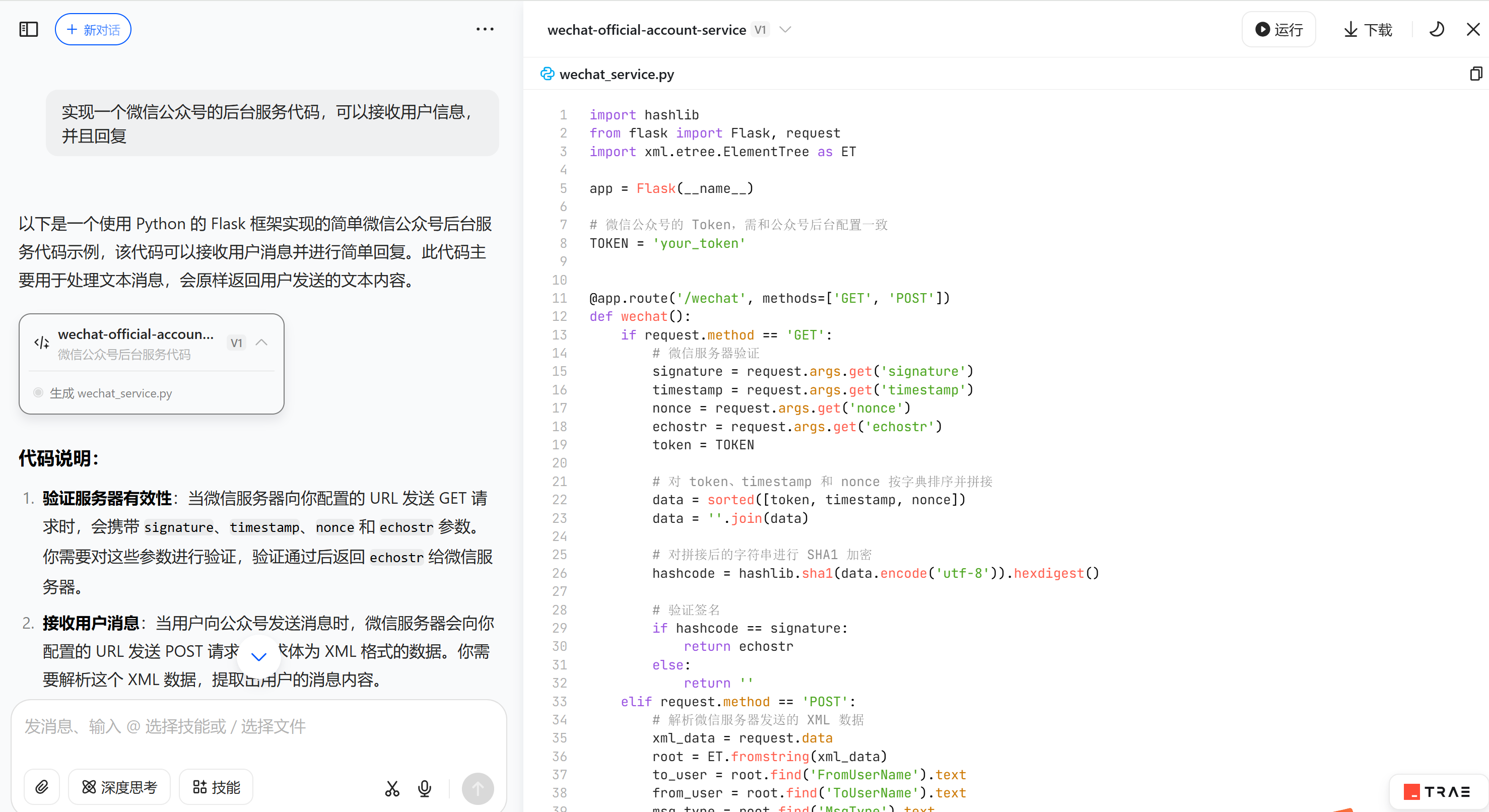The width and height of the screenshot is (1489, 812).
Task: Click line number 33 in gutter
Action: 559,702
